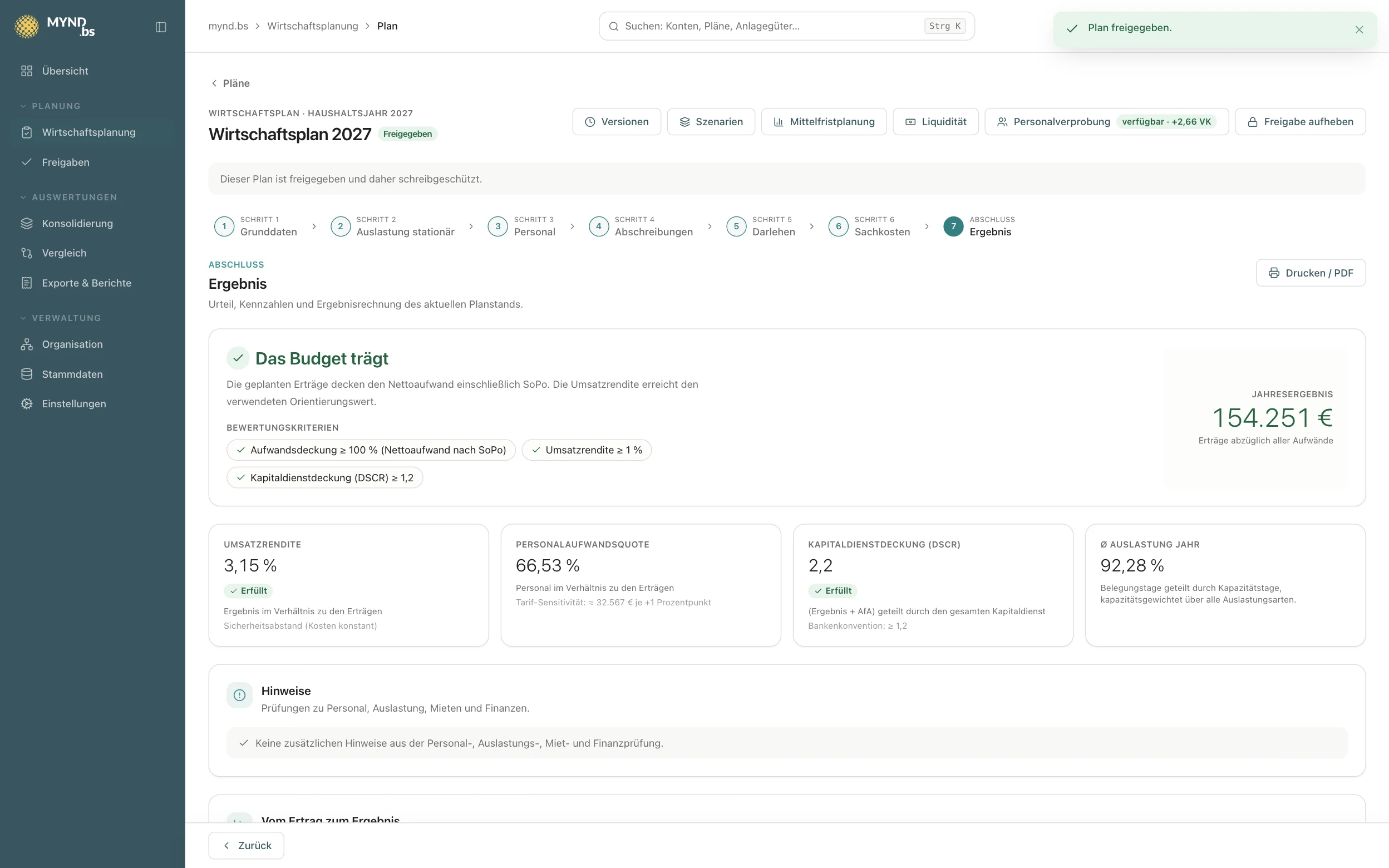1389x868 pixels.
Task: Click Jahresergebnis value 154.251 €
Action: [1273, 417]
